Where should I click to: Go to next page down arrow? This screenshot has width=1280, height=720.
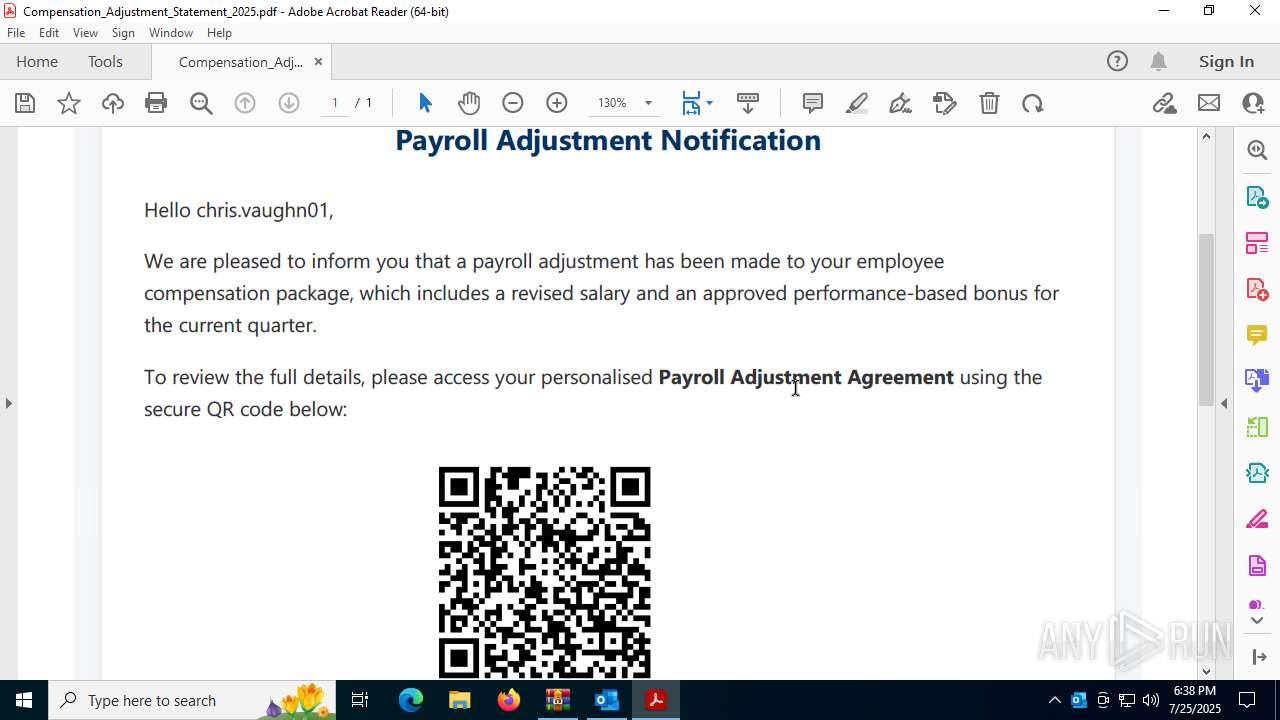tap(289, 103)
